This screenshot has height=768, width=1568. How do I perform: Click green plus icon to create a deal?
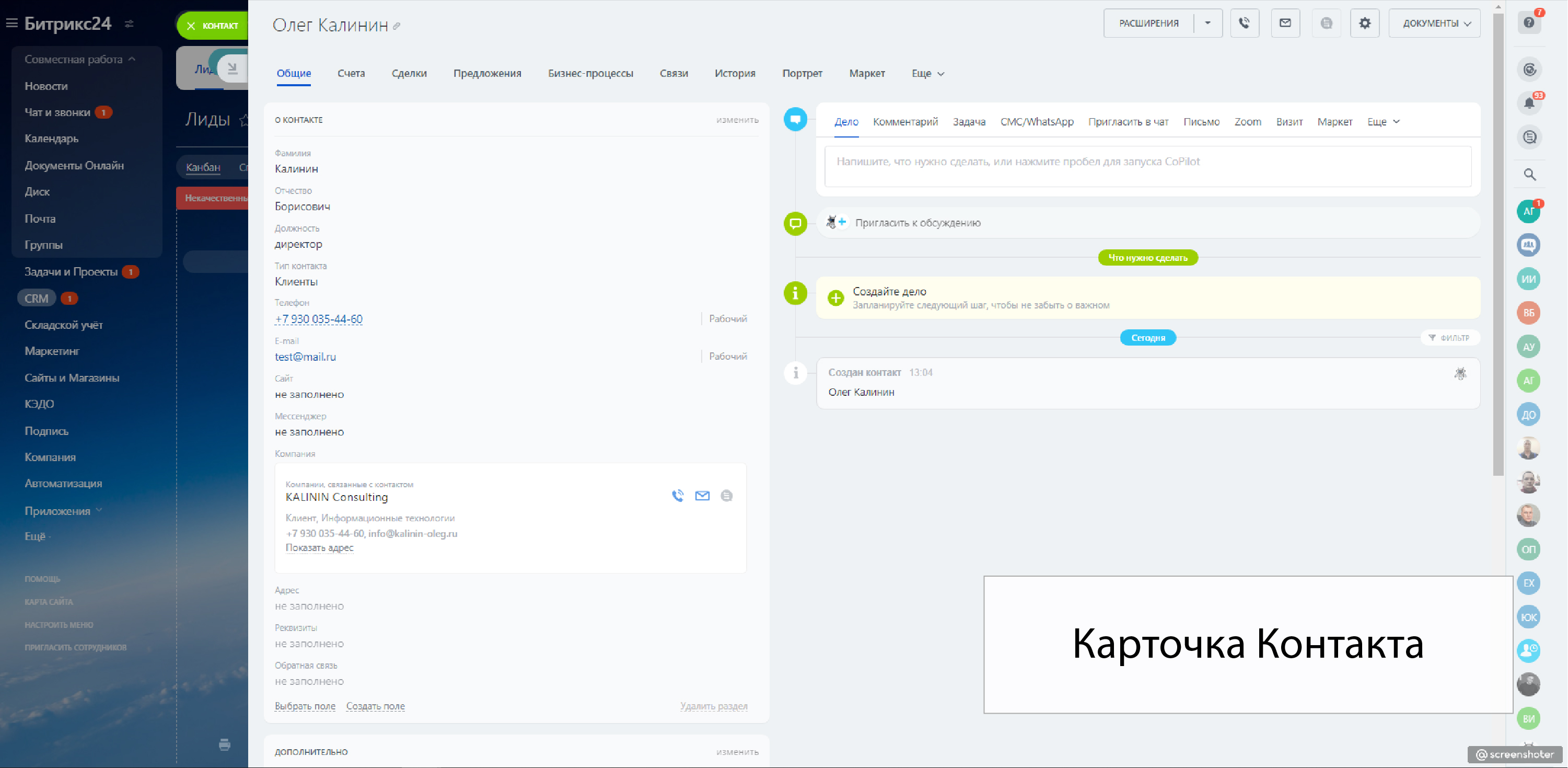(x=836, y=298)
